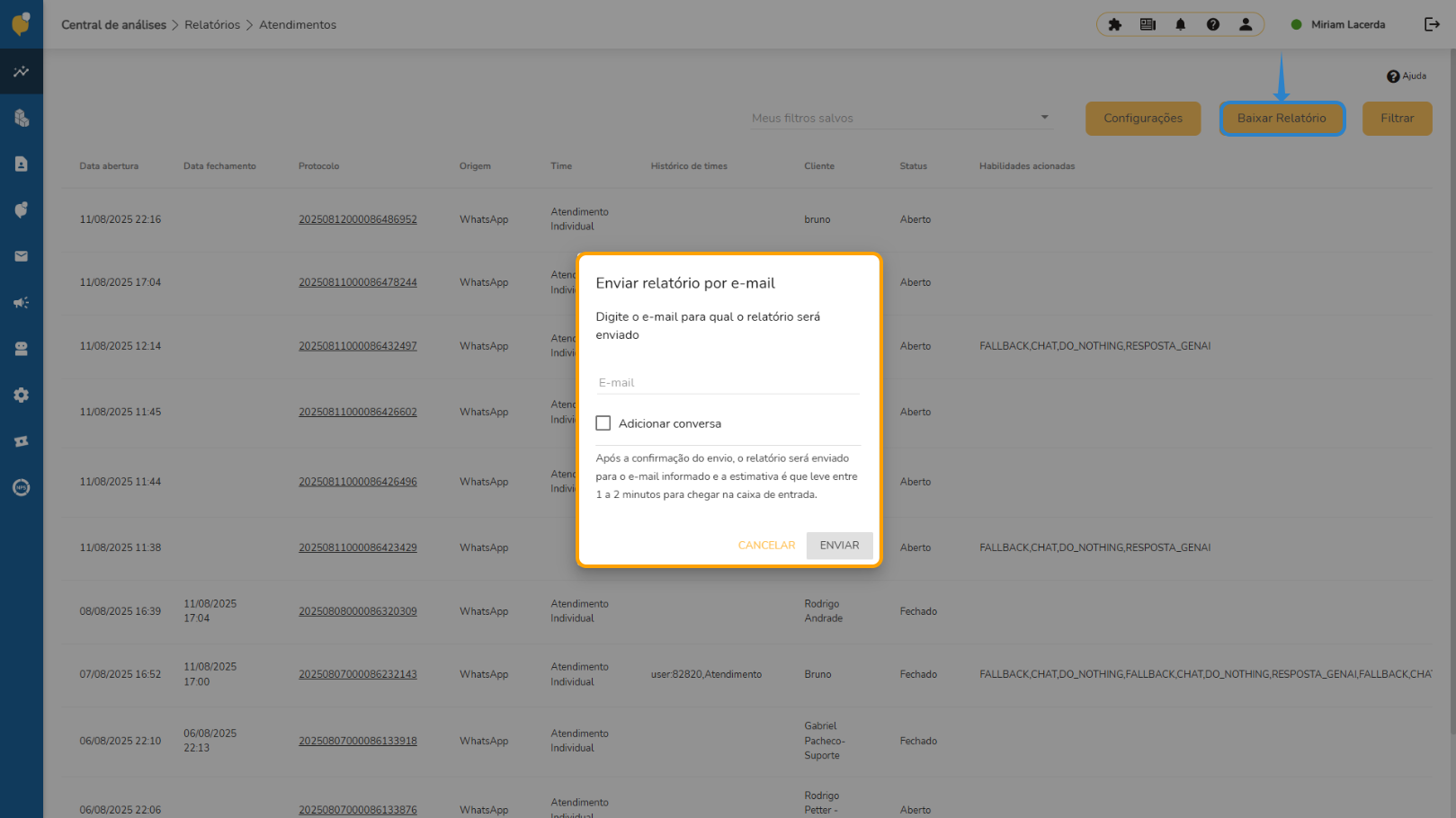Open the chat bubble sidebar icon
1456x818 pixels.
(x=21, y=209)
